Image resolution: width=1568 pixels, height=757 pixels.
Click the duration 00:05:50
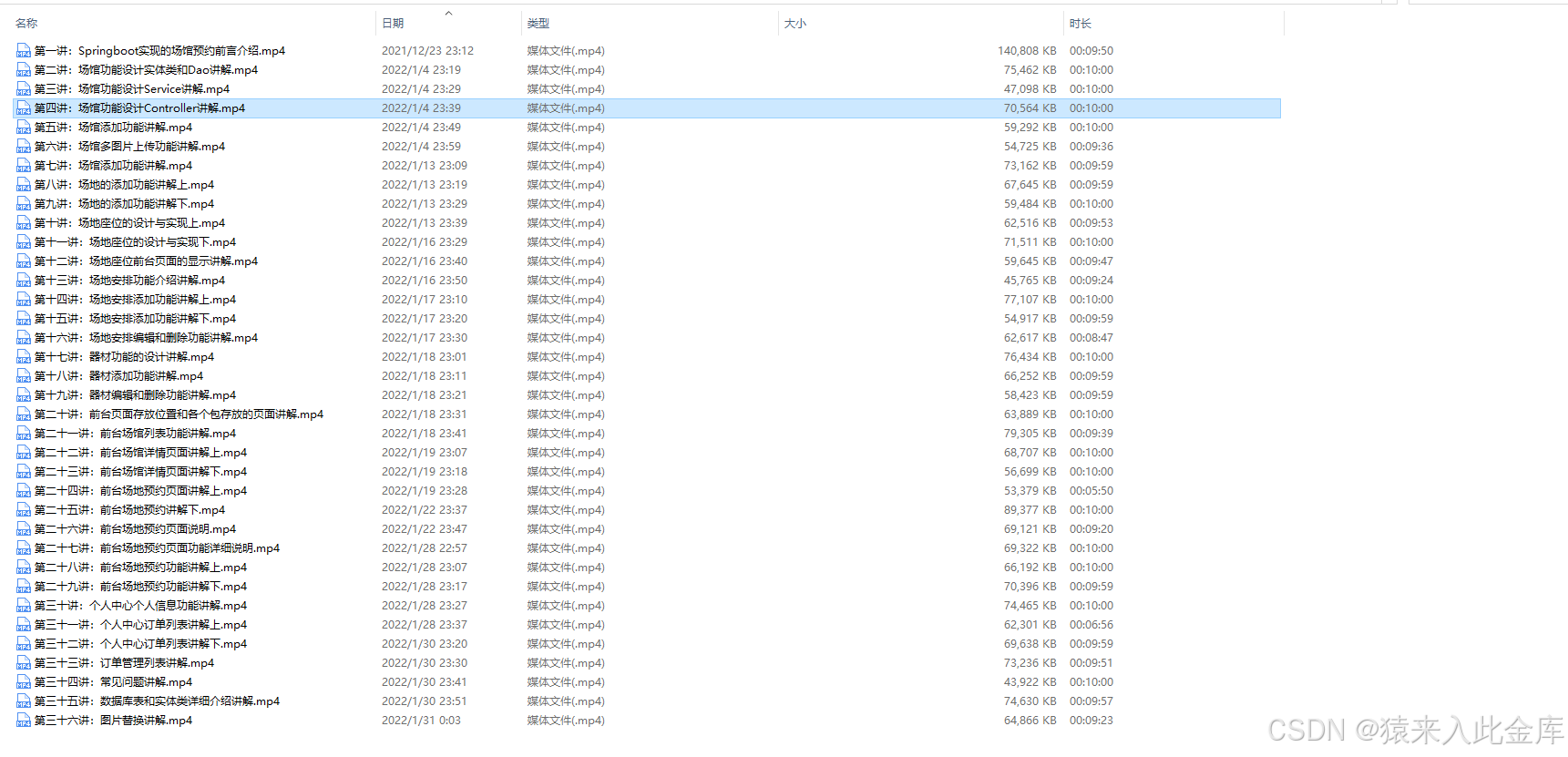click(1091, 491)
